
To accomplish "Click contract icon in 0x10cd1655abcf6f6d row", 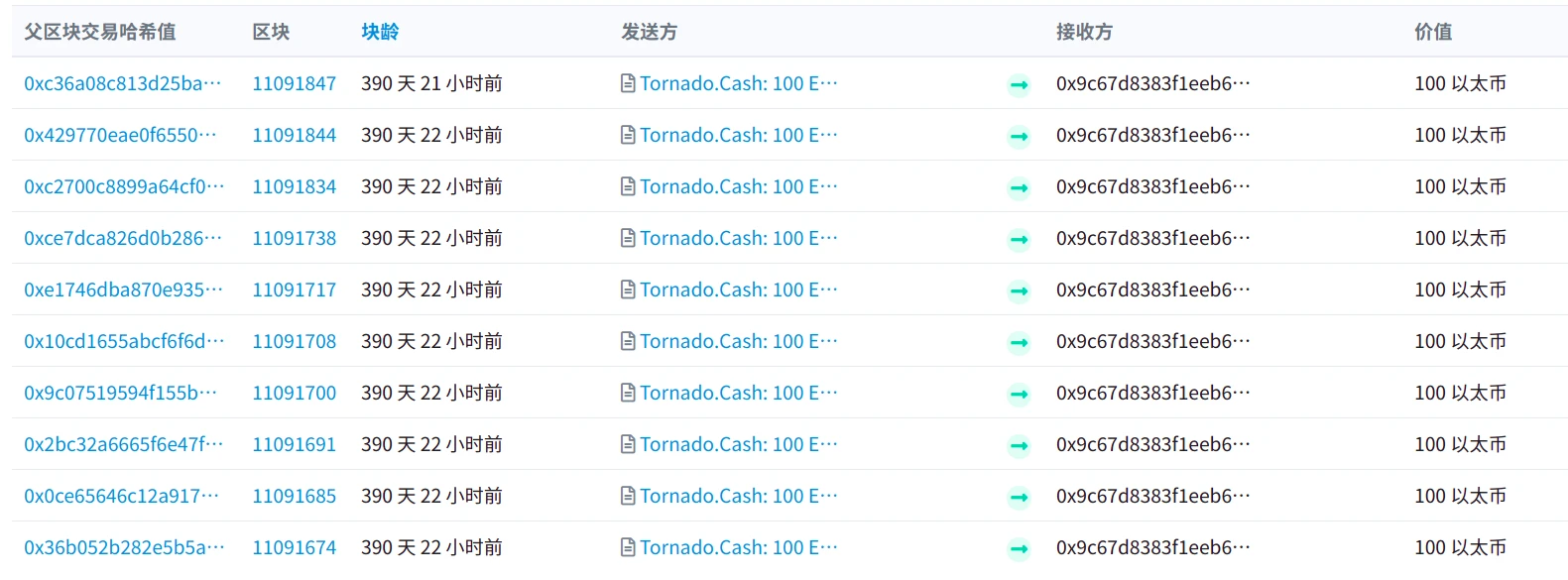I will (x=628, y=341).
